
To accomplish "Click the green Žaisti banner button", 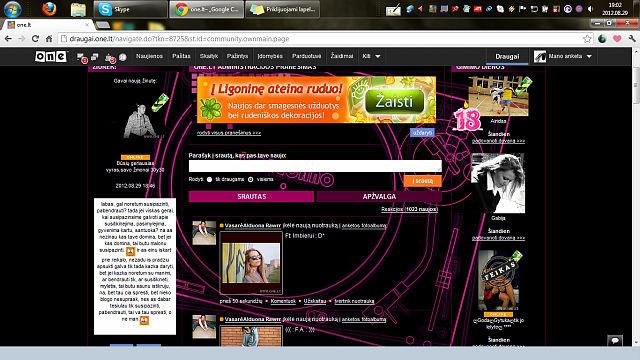I will 394,102.
